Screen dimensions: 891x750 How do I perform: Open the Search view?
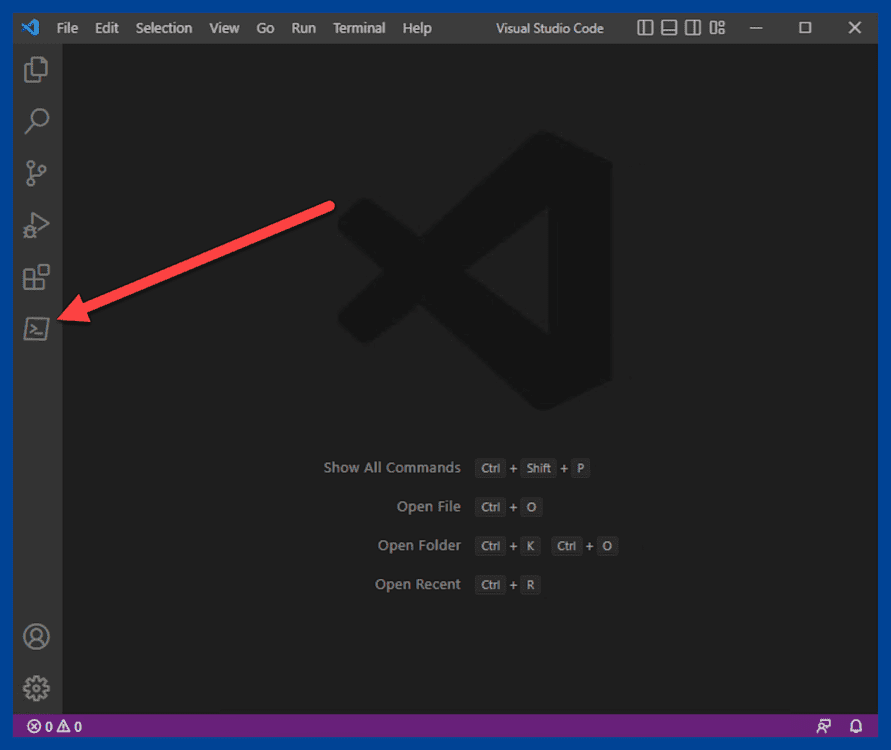36,121
